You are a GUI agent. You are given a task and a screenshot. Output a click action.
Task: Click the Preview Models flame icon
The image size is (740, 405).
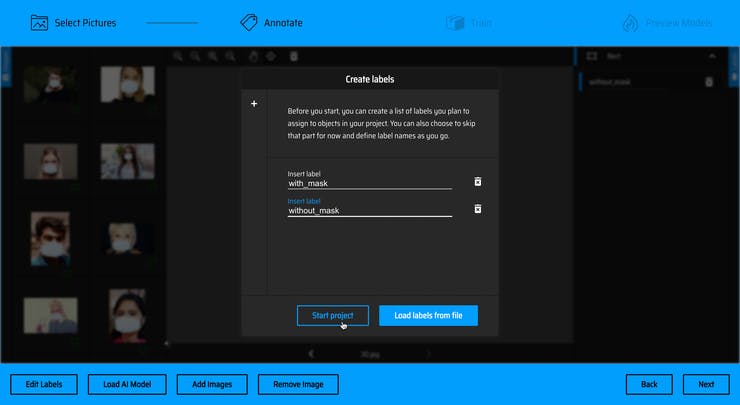630,22
